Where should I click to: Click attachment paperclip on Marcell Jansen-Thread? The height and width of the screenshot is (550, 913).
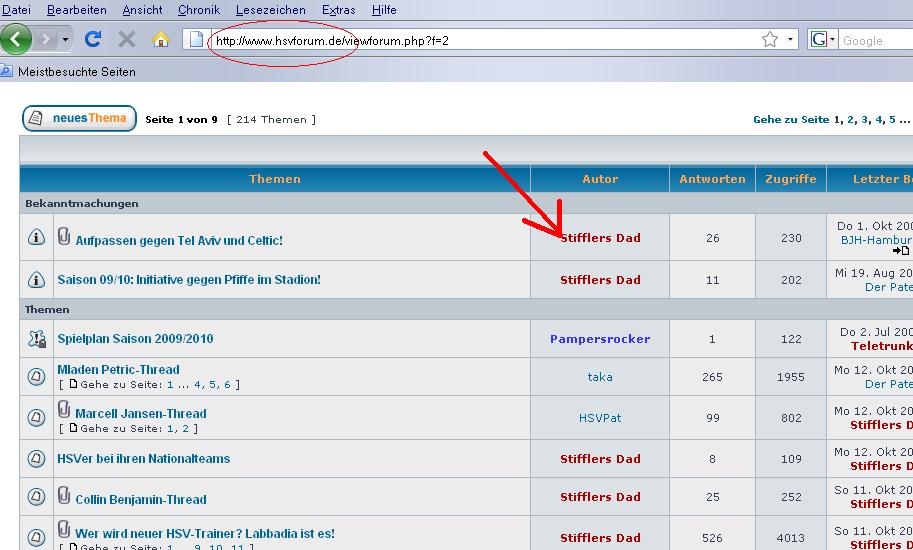(x=64, y=409)
